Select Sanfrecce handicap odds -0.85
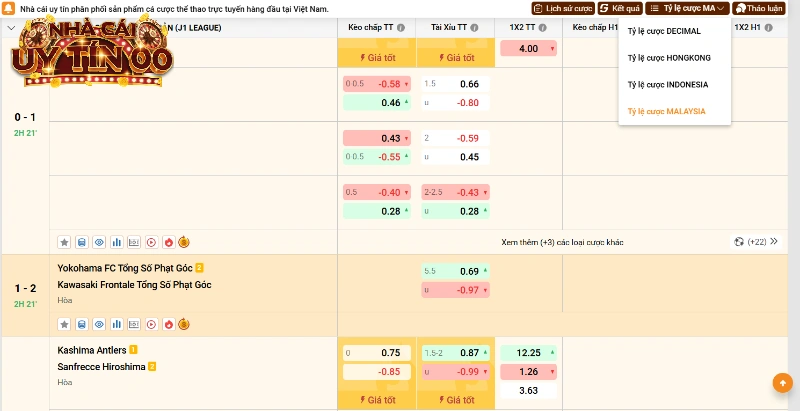The image size is (800, 411). click(x=377, y=372)
